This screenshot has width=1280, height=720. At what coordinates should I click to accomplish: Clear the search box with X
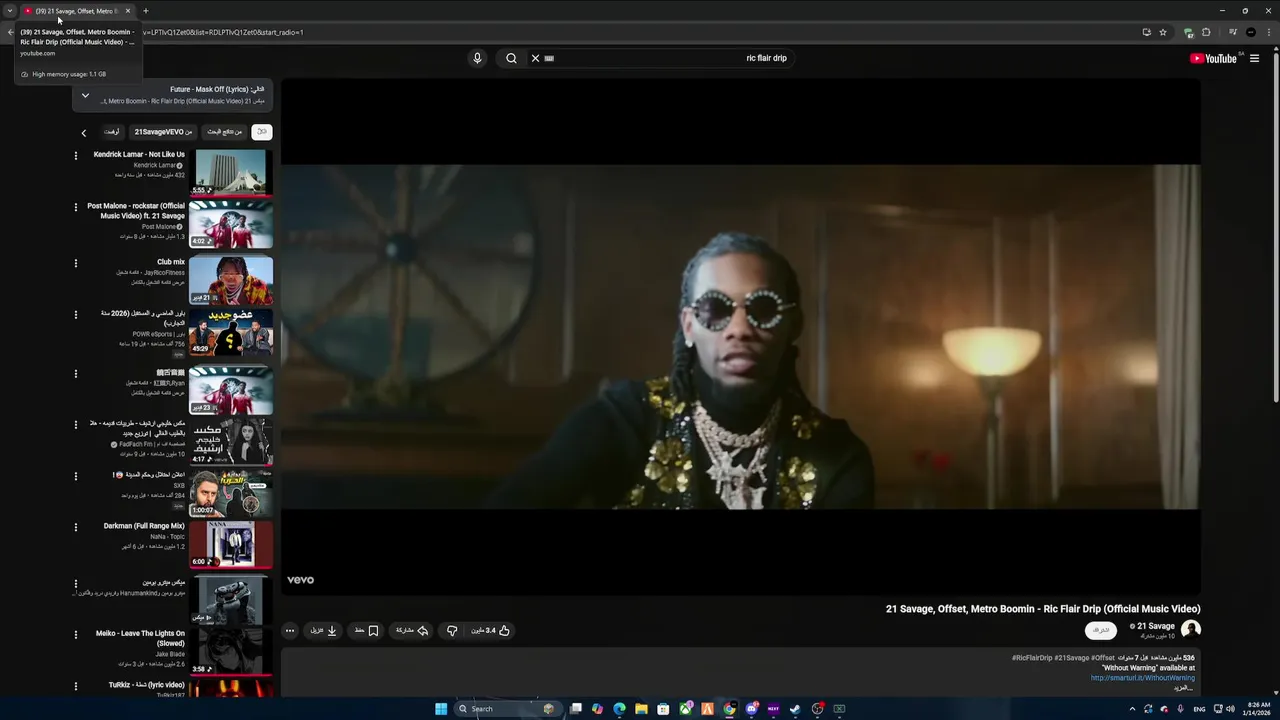(535, 58)
